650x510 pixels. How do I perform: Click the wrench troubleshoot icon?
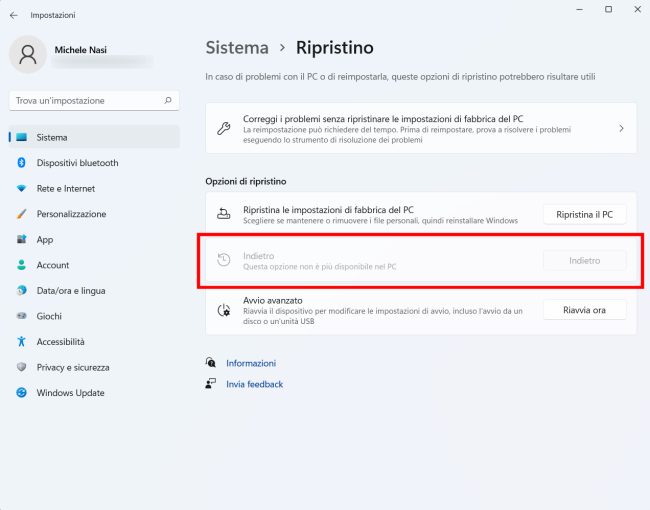(x=224, y=129)
